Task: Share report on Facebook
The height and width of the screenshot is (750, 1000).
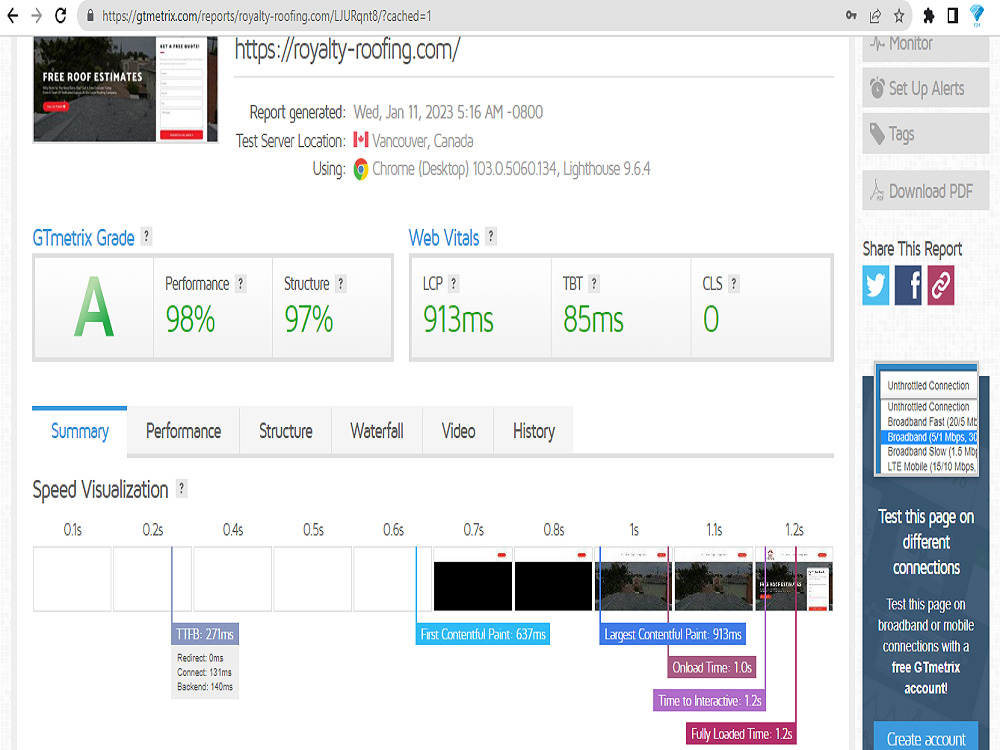Action: (x=908, y=285)
